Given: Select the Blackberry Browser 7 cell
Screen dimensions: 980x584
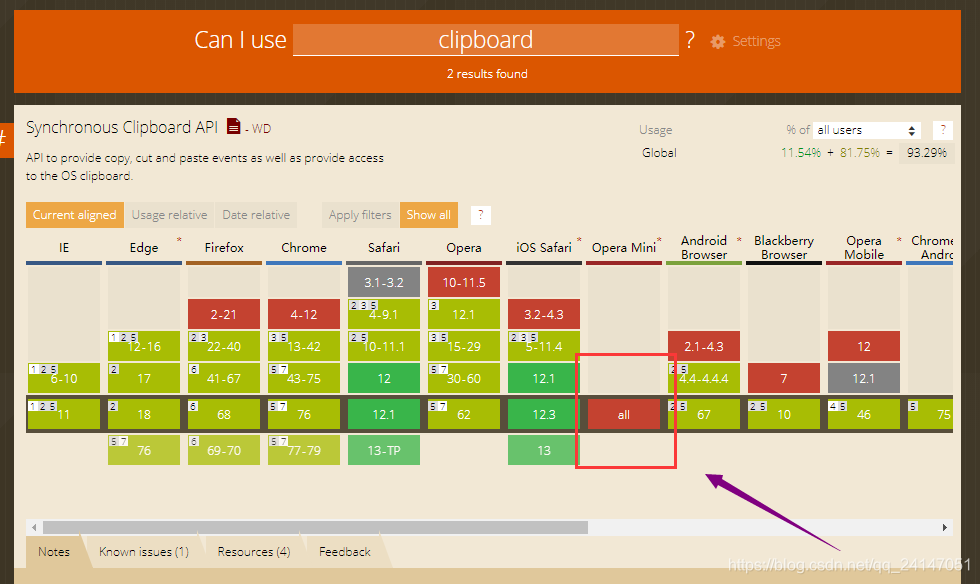Looking at the screenshot, I should coord(784,378).
